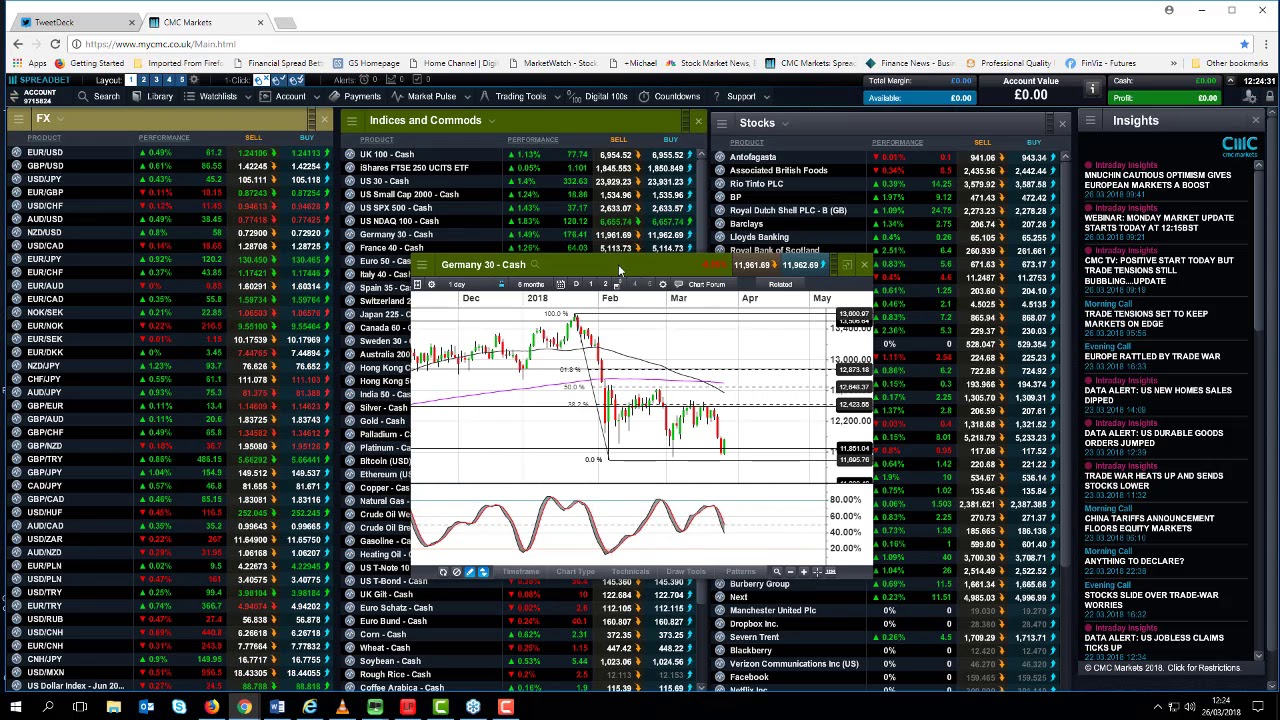The width and height of the screenshot is (1280, 720).
Task: Switch to layout 1
Action: (x=131, y=80)
